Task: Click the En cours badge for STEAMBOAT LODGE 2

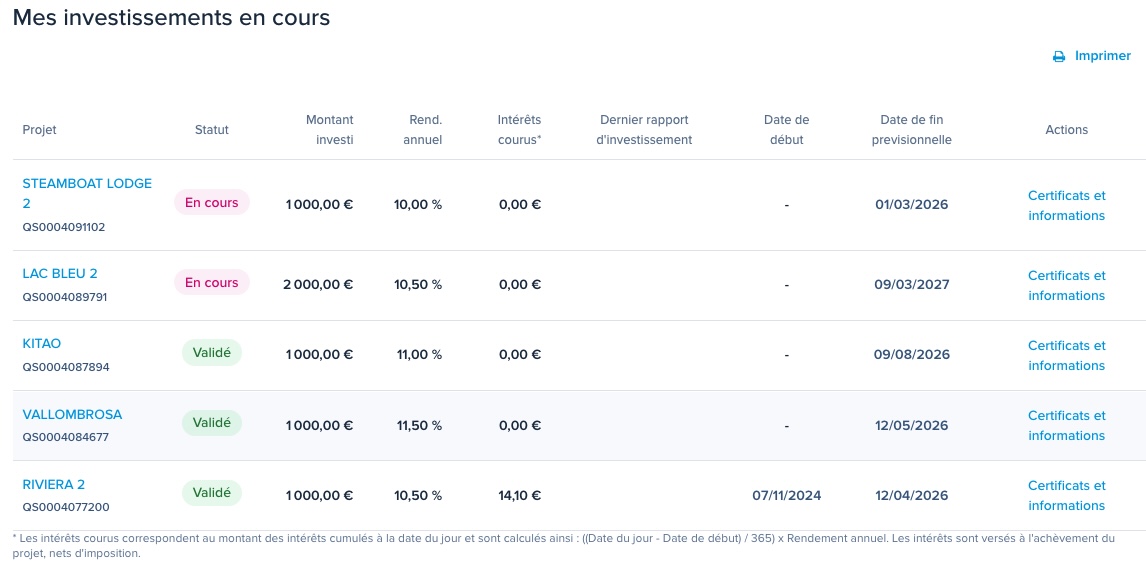Action: click(212, 203)
